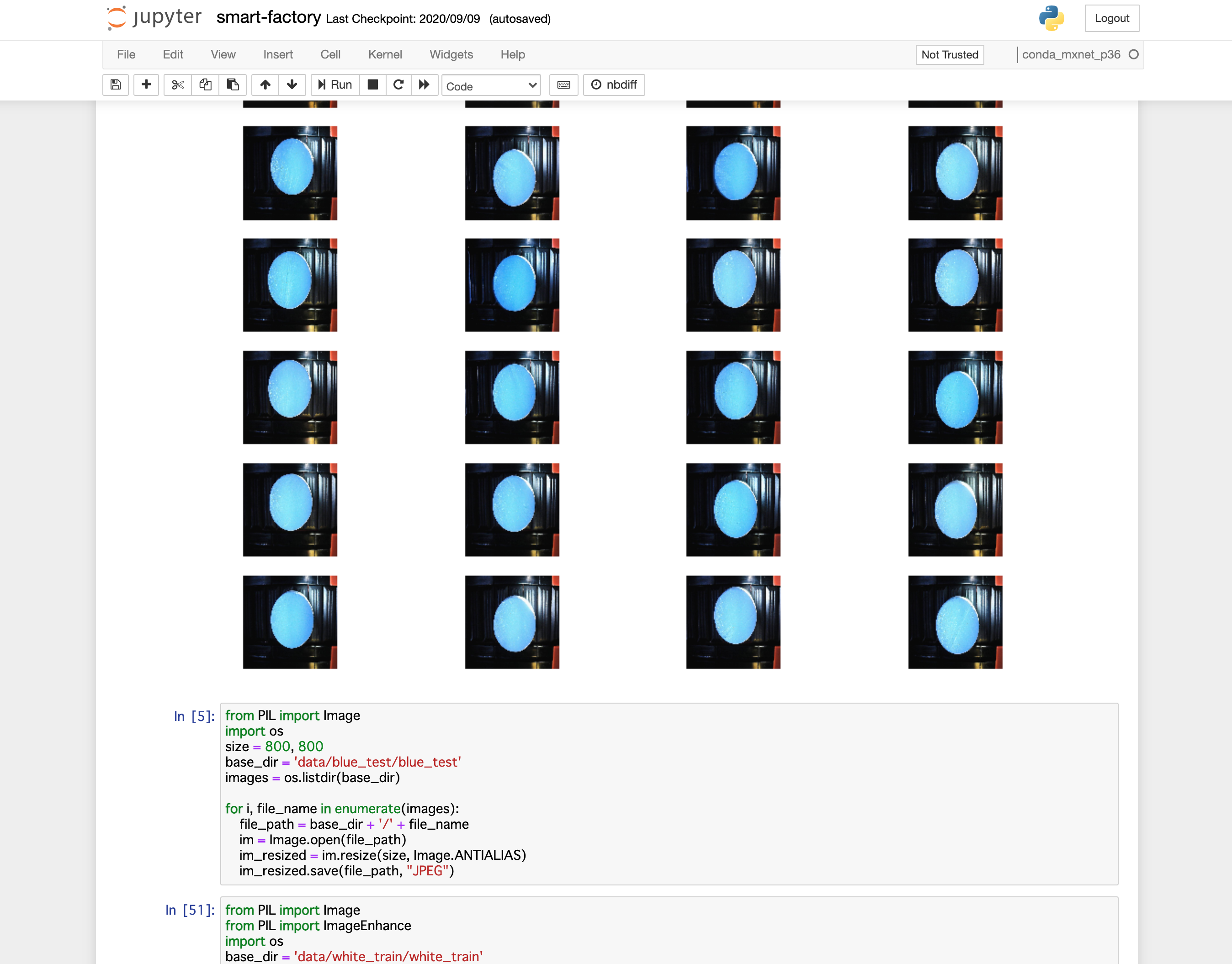Copy the selected cells icon
Image resolution: width=1232 pixels, height=964 pixels.
click(206, 85)
